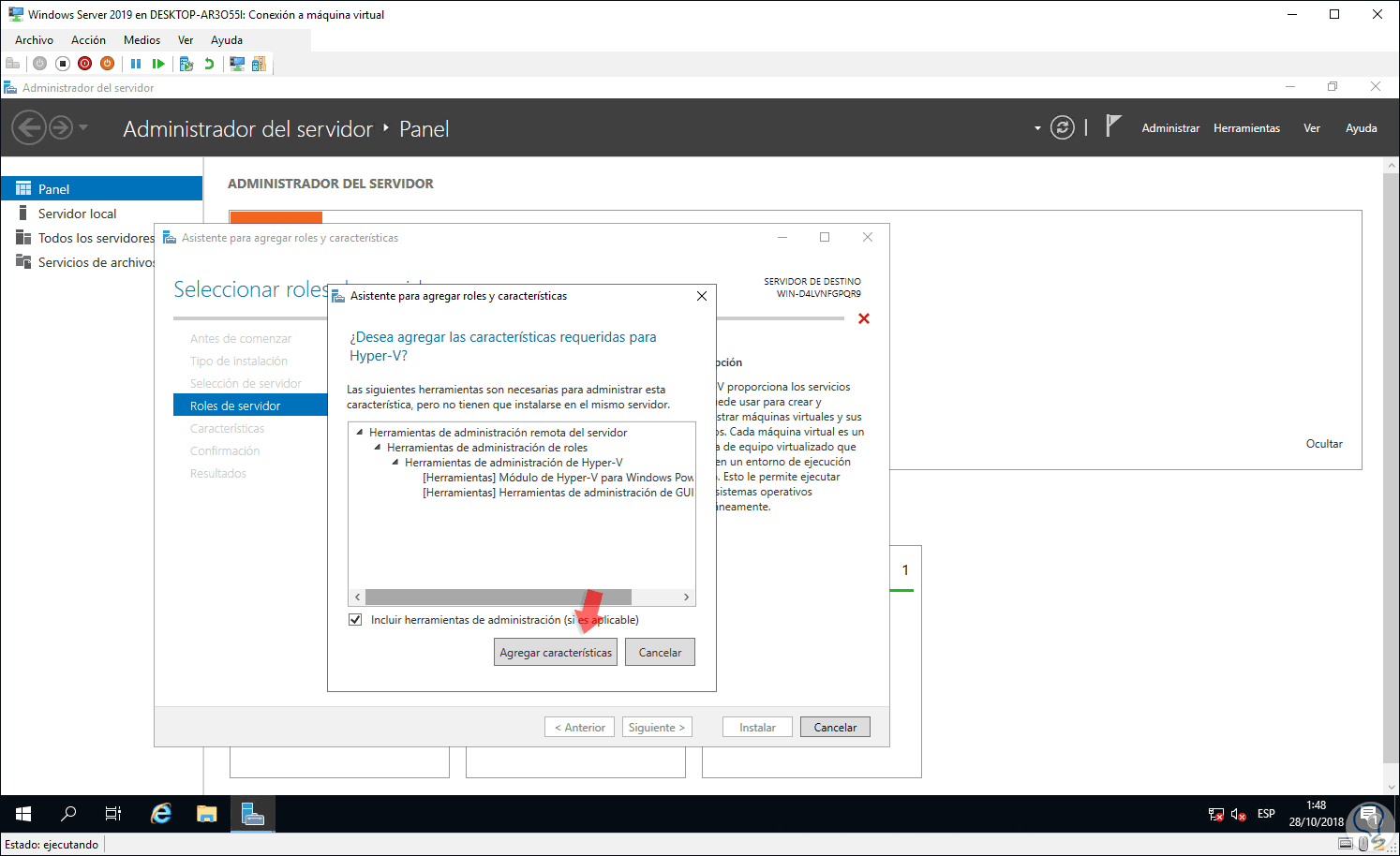
Task: Uncheck Incluir herramientas de administración checkbox
Action: point(355,619)
